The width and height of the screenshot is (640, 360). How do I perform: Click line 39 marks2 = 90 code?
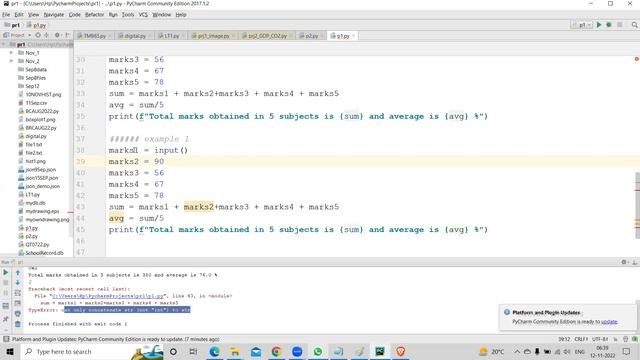[136, 162]
